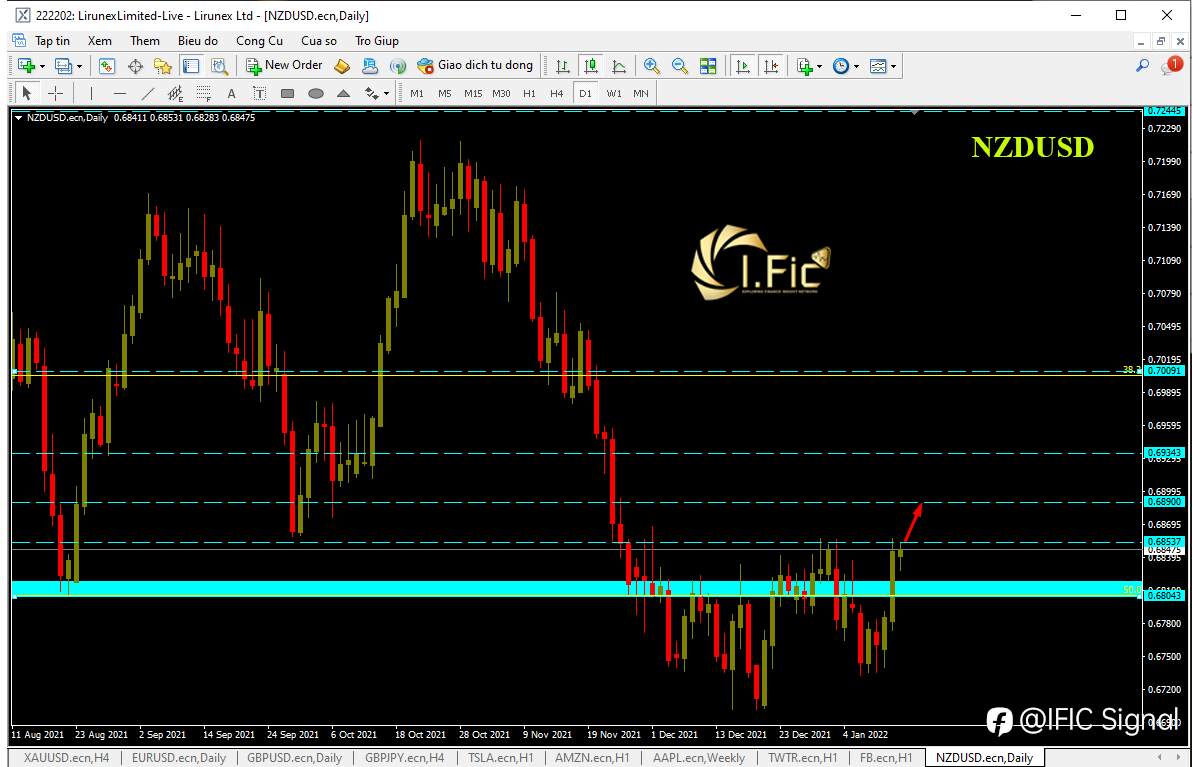The width and height of the screenshot is (1192, 767).
Task: Open the notification bubble with badge 1
Action: tap(1171, 65)
